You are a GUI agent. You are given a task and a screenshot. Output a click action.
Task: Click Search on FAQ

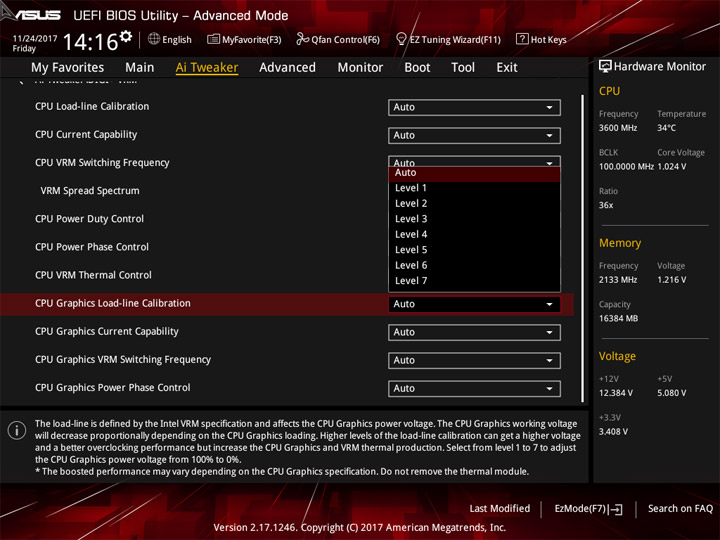click(680, 509)
